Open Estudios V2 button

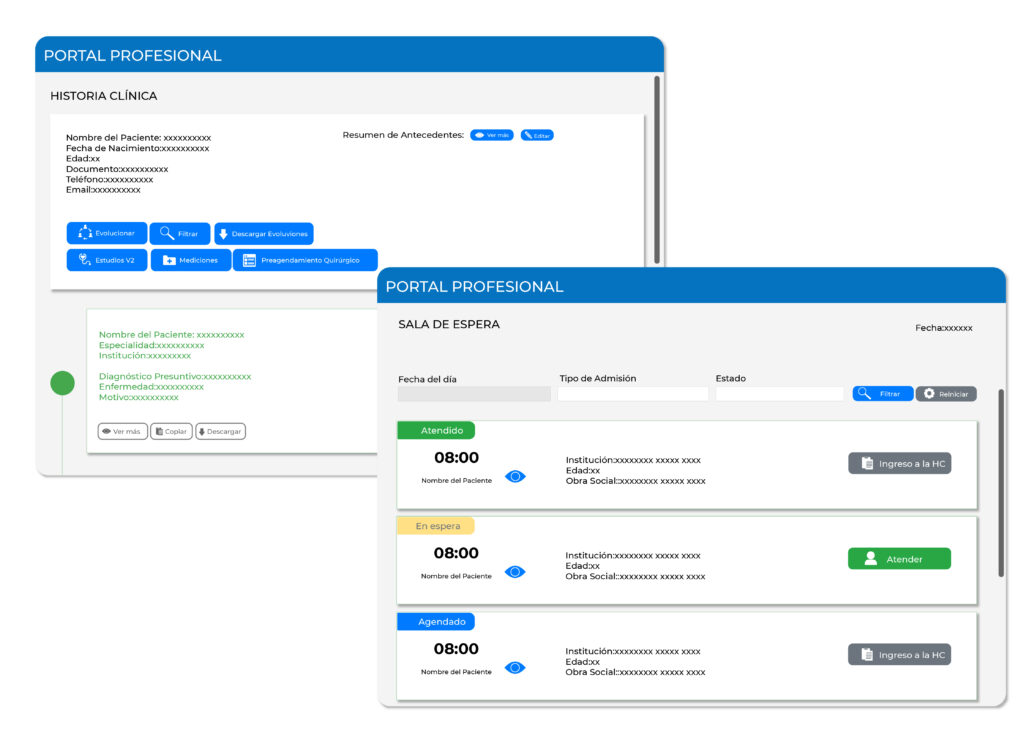pyautogui.click(x=107, y=260)
